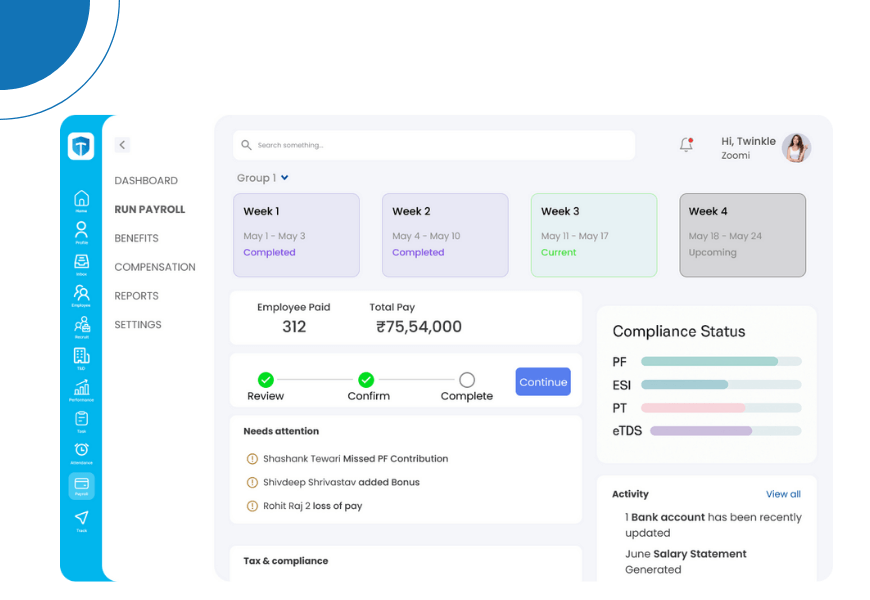Click the notification bell icon
The height and width of the screenshot is (600, 870).
tap(686, 145)
